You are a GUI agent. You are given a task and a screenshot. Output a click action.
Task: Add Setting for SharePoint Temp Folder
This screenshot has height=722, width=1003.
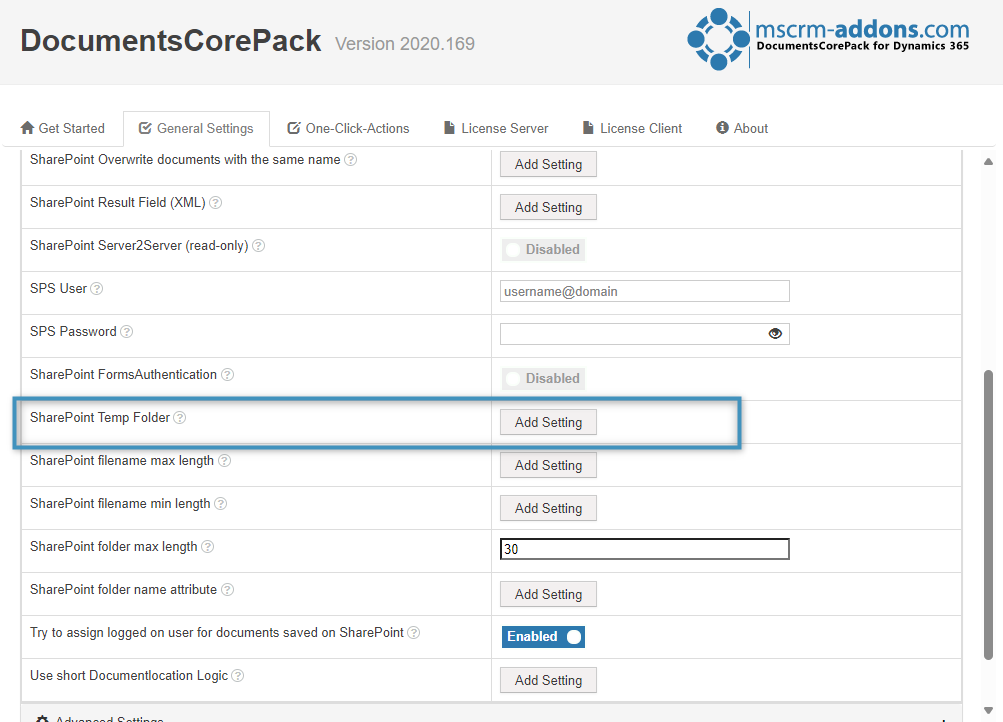pos(548,422)
